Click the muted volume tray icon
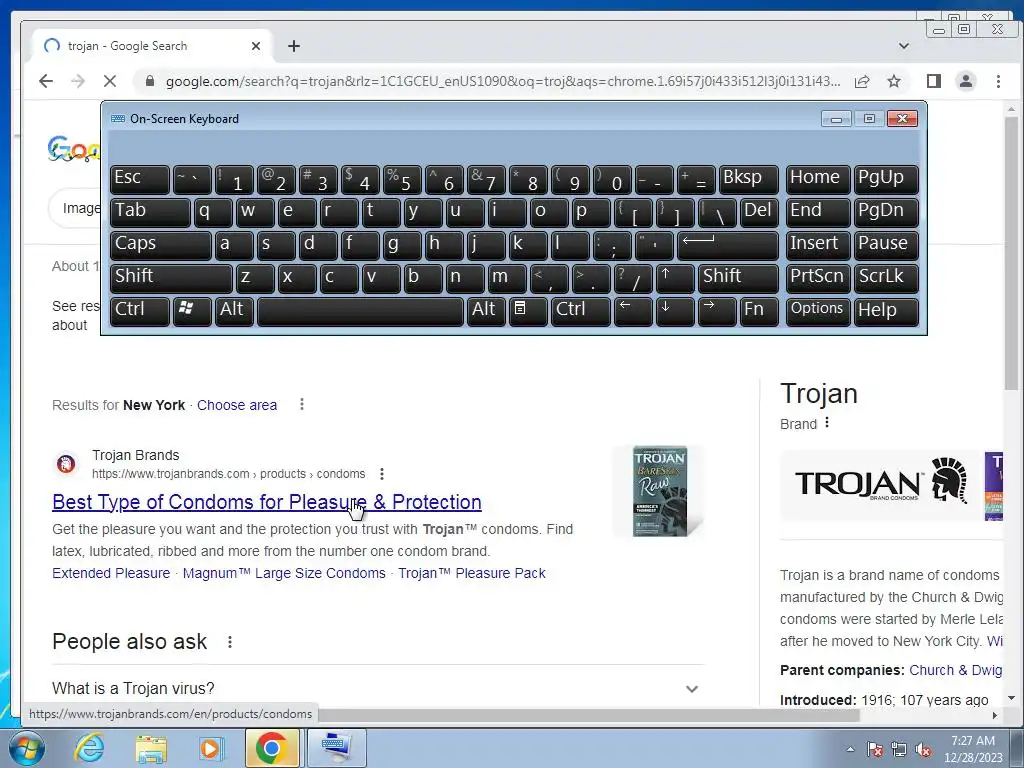 [923, 750]
